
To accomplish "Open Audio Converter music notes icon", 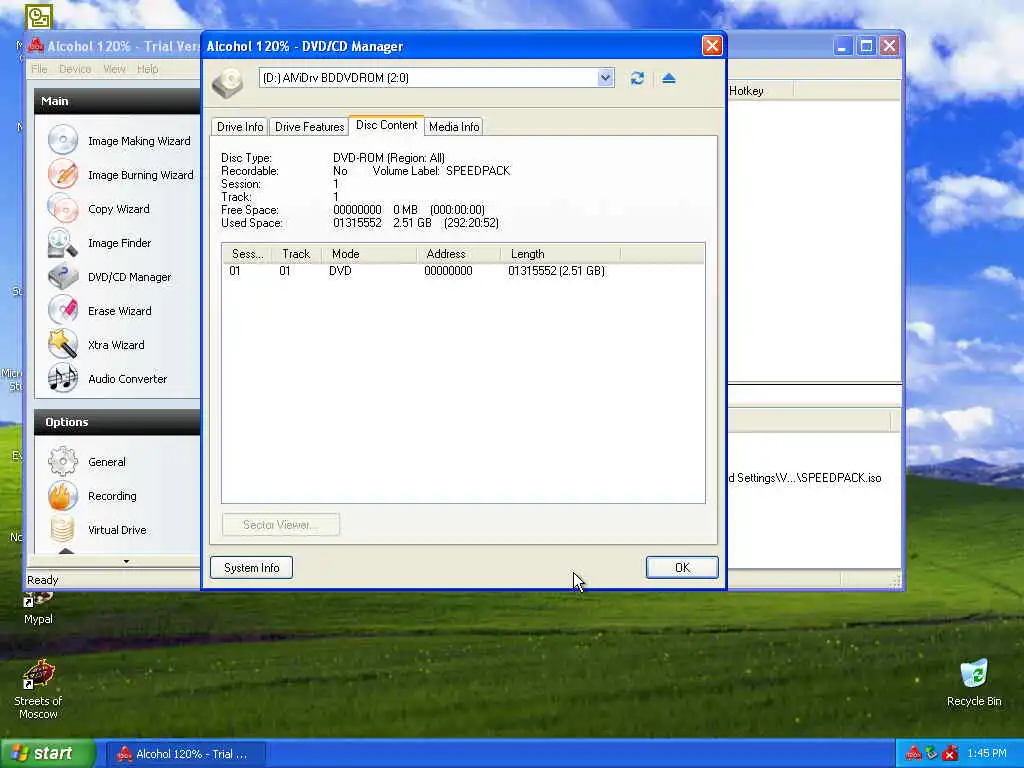I will (63, 378).
